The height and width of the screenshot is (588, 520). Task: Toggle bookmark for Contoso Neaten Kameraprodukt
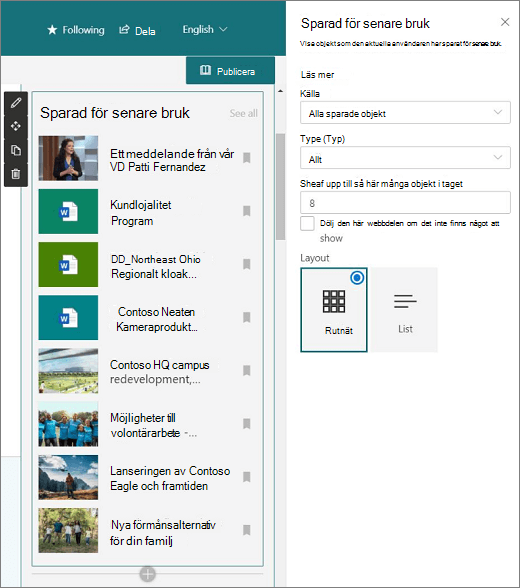click(x=246, y=318)
